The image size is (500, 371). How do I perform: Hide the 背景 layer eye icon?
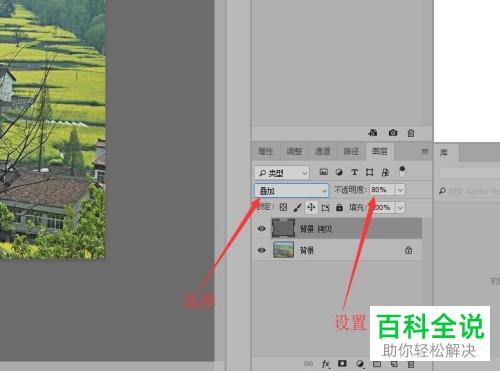click(262, 250)
